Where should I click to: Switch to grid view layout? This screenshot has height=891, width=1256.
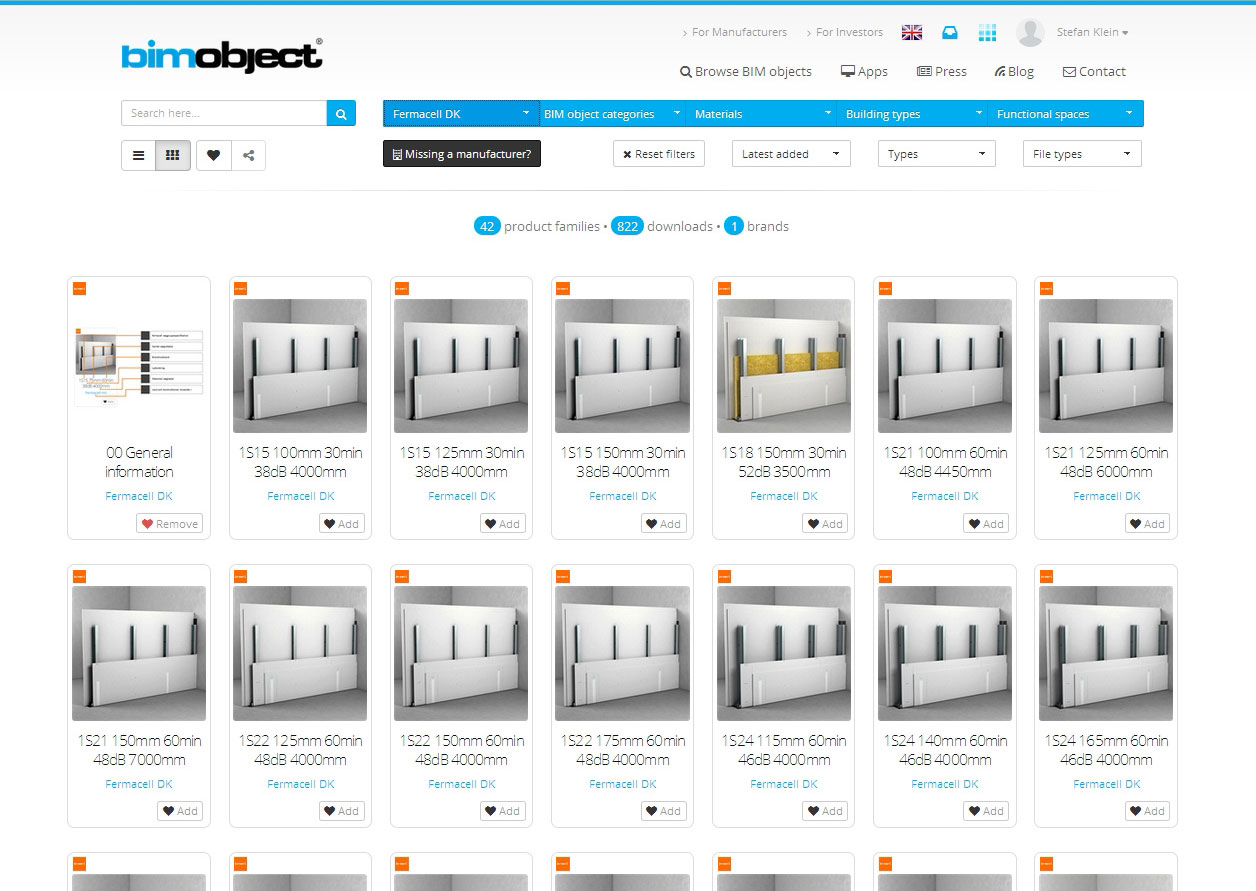pos(173,155)
